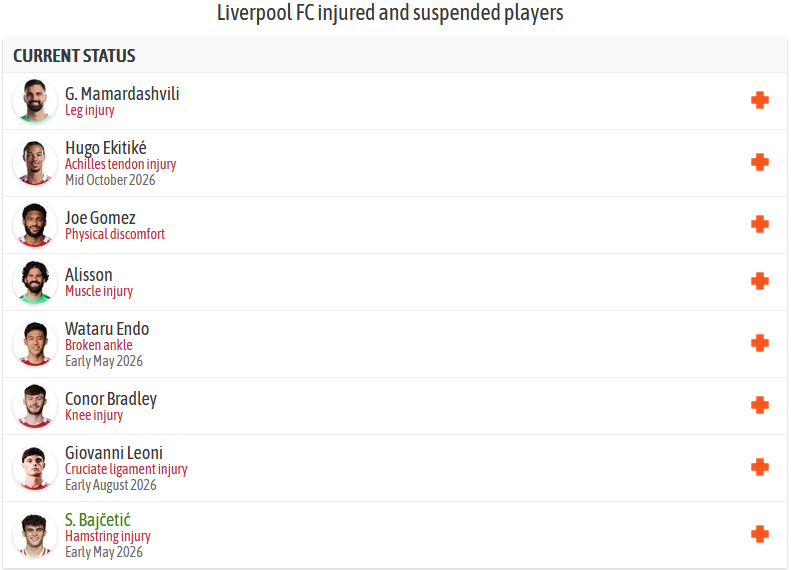Open the S. Bajčetić player link
The image size is (791, 570).
coord(97,520)
